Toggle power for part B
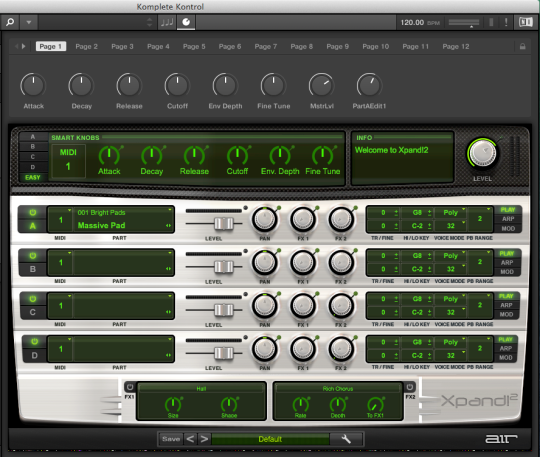 coord(33,256)
